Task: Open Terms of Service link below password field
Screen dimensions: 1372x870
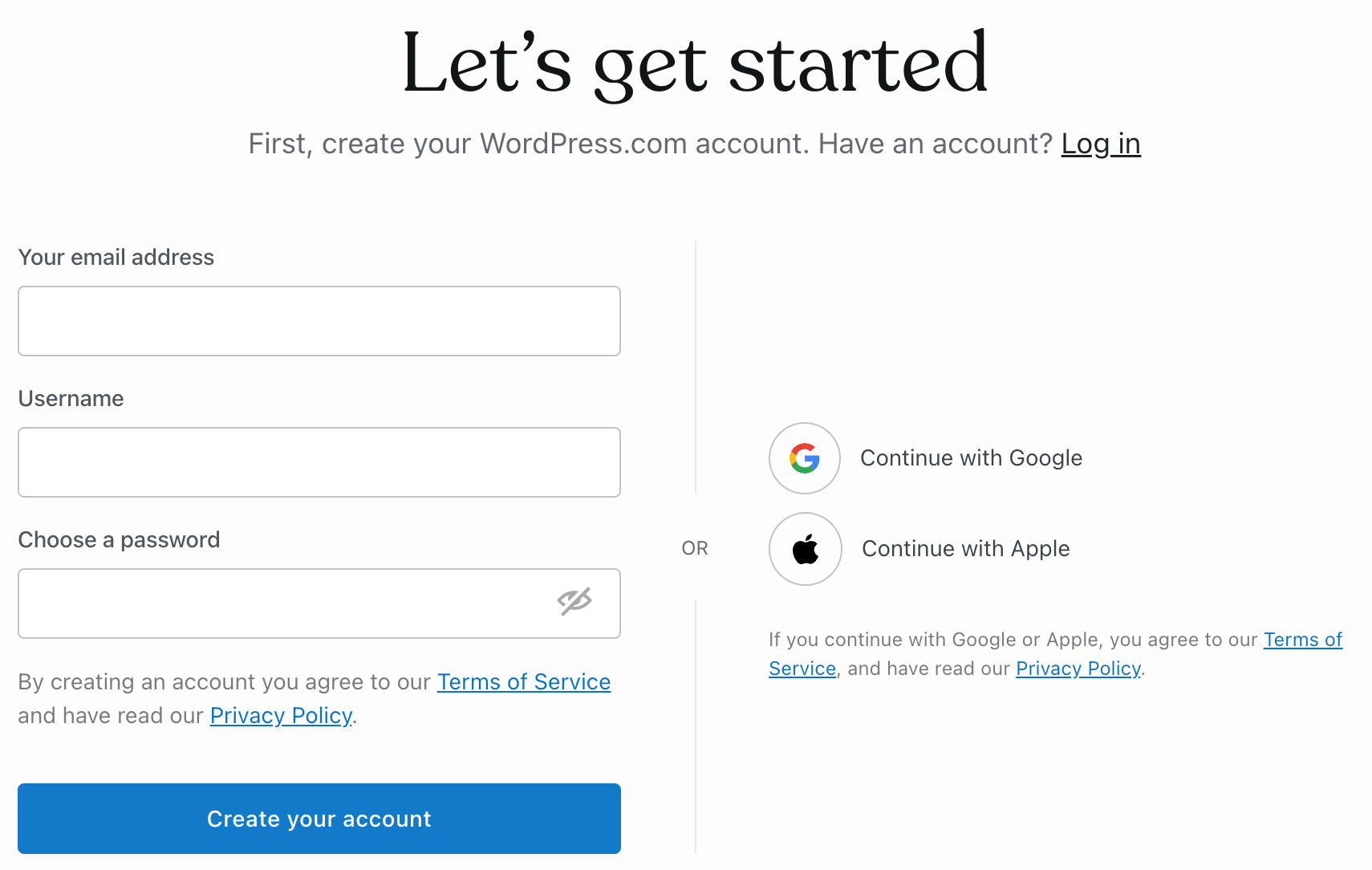Action: [x=524, y=682]
